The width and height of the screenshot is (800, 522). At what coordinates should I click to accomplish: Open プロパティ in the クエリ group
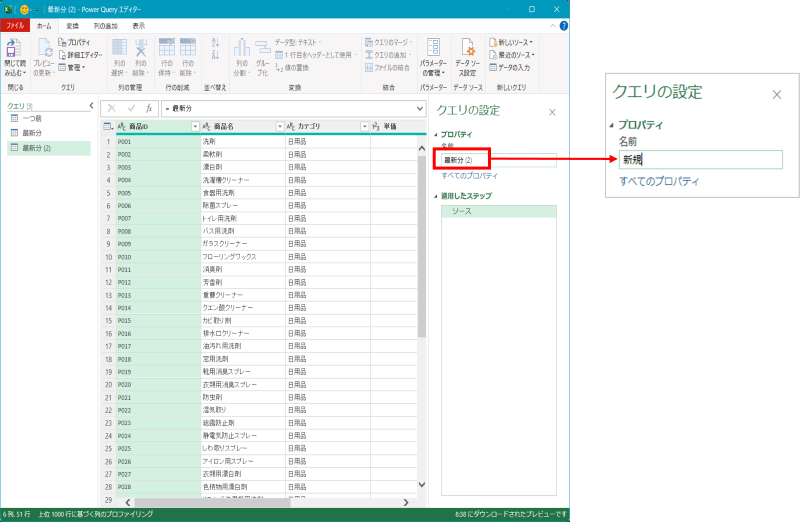[x=74, y=42]
